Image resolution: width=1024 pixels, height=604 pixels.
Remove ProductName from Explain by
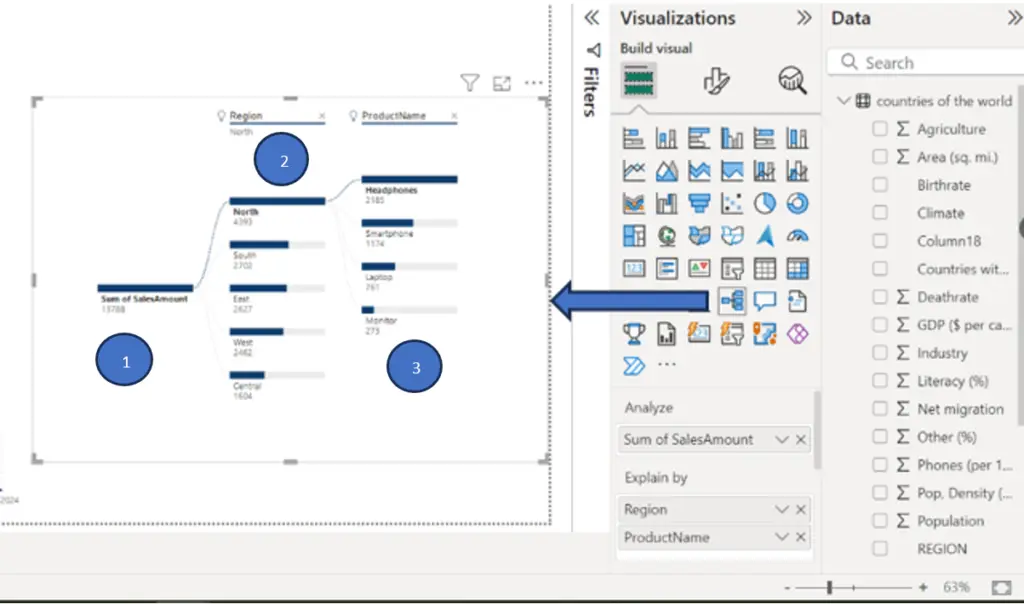[801, 537]
